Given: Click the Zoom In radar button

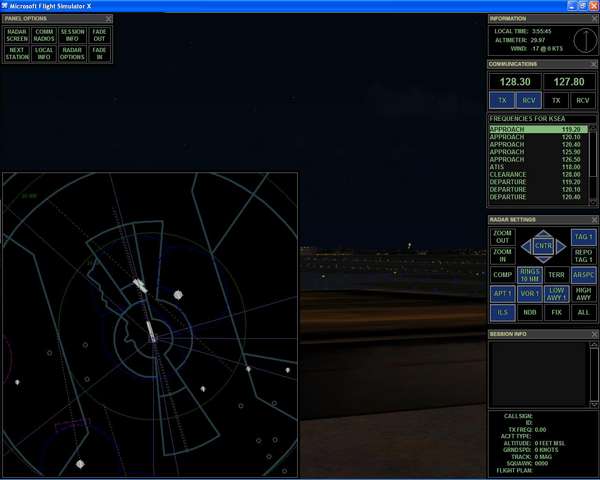Looking at the screenshot, I should click(502, 256).
